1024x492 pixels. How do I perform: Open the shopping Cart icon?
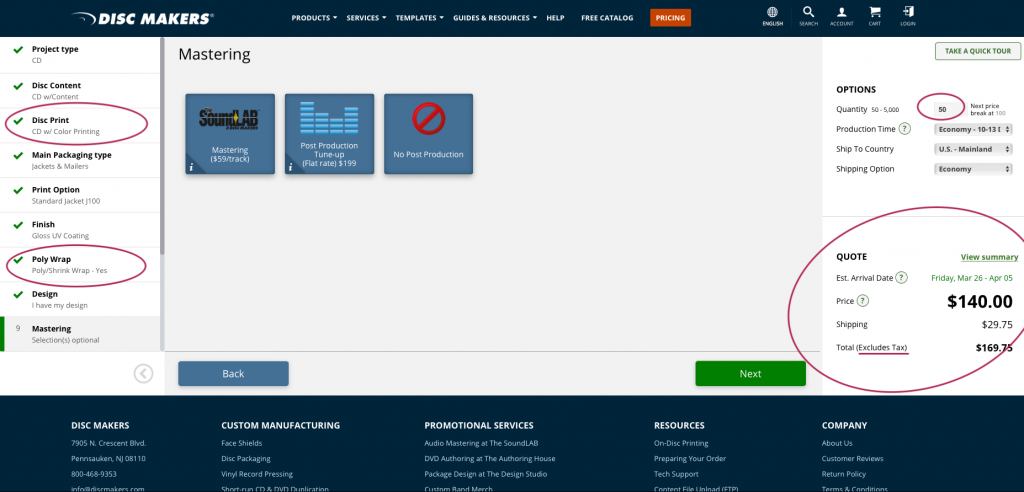(875, 14)
